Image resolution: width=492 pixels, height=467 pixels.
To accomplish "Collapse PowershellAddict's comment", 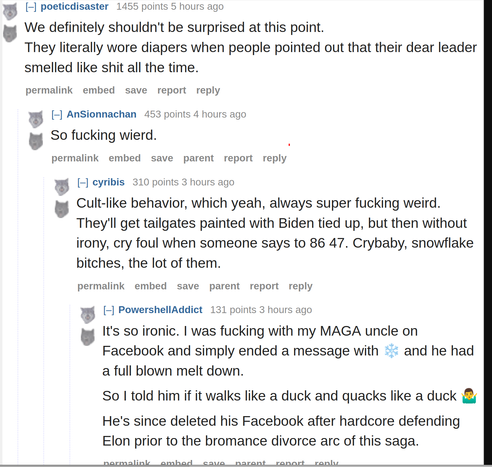I will click(109, 310).
